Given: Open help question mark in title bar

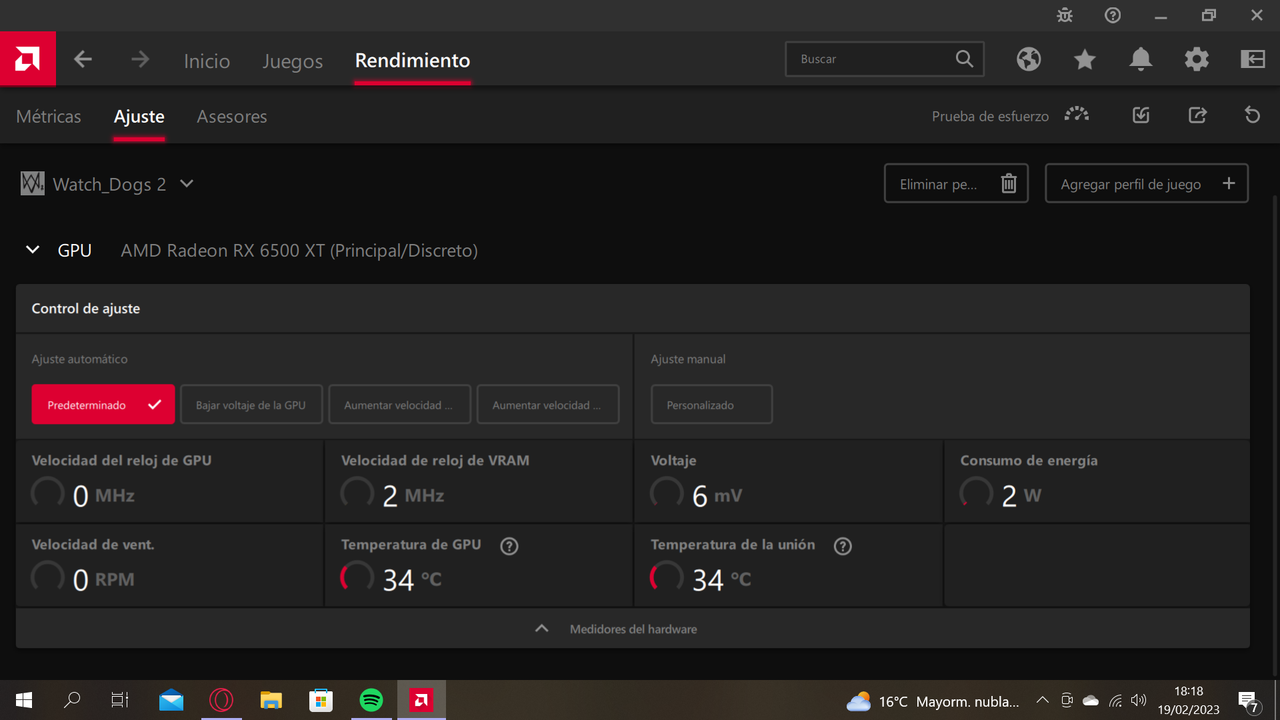Looking at the screenshot, I should pyautogui.click(x=1113, y=15).
